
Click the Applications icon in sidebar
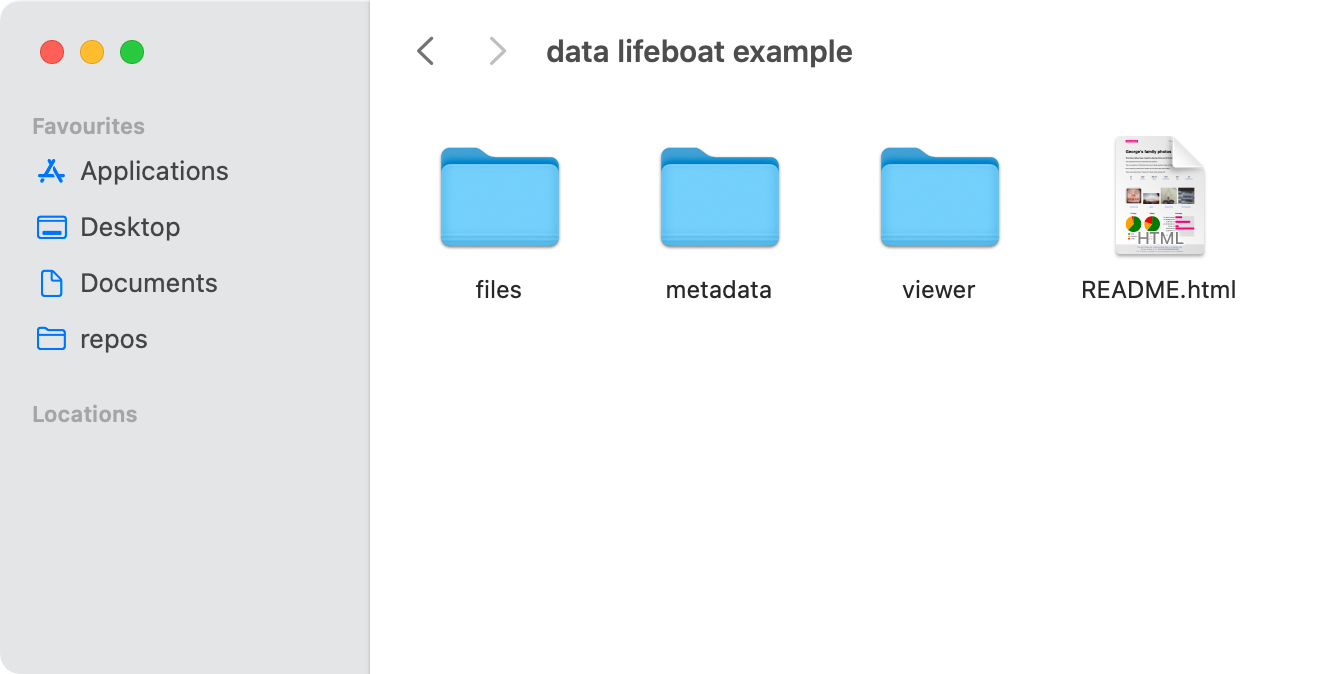pyautogui.click(x=51, y=172)
